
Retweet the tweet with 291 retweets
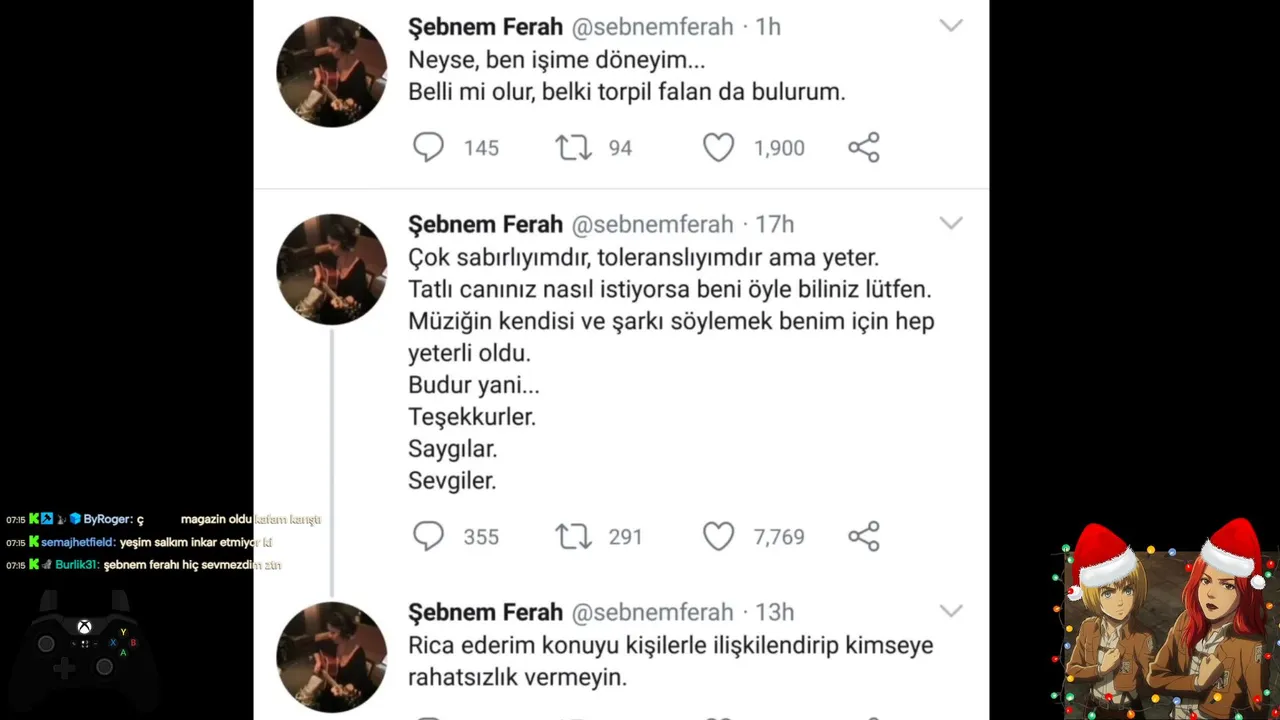tap(573, 537)
